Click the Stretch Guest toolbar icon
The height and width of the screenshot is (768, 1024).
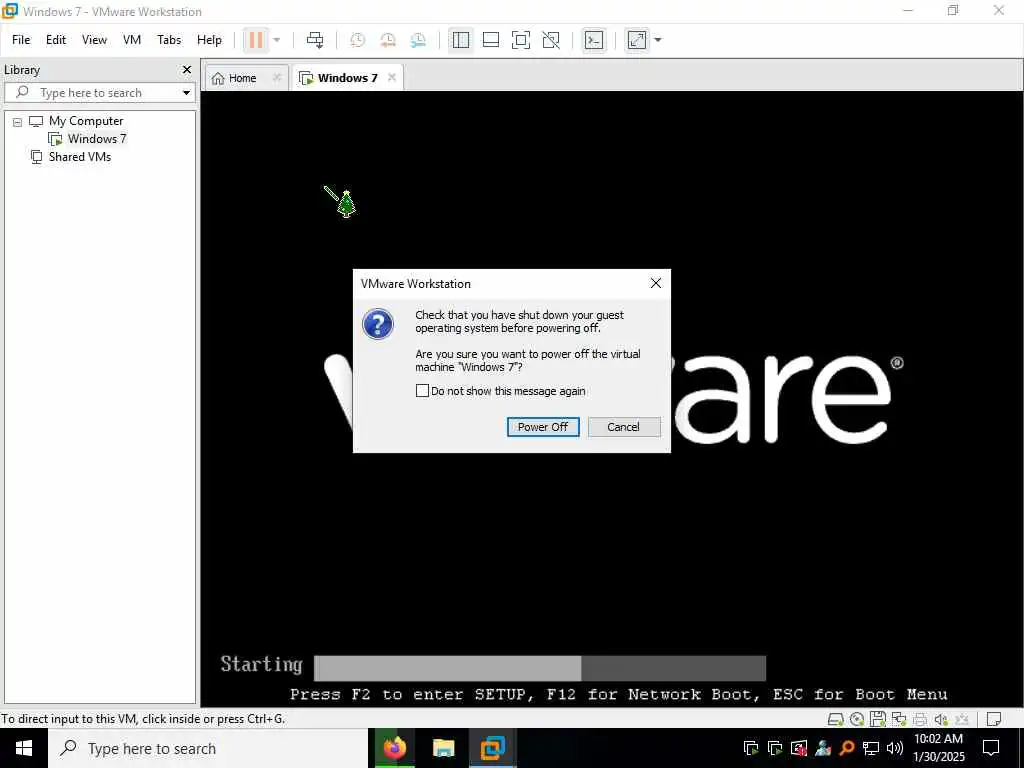coord(637,40)
